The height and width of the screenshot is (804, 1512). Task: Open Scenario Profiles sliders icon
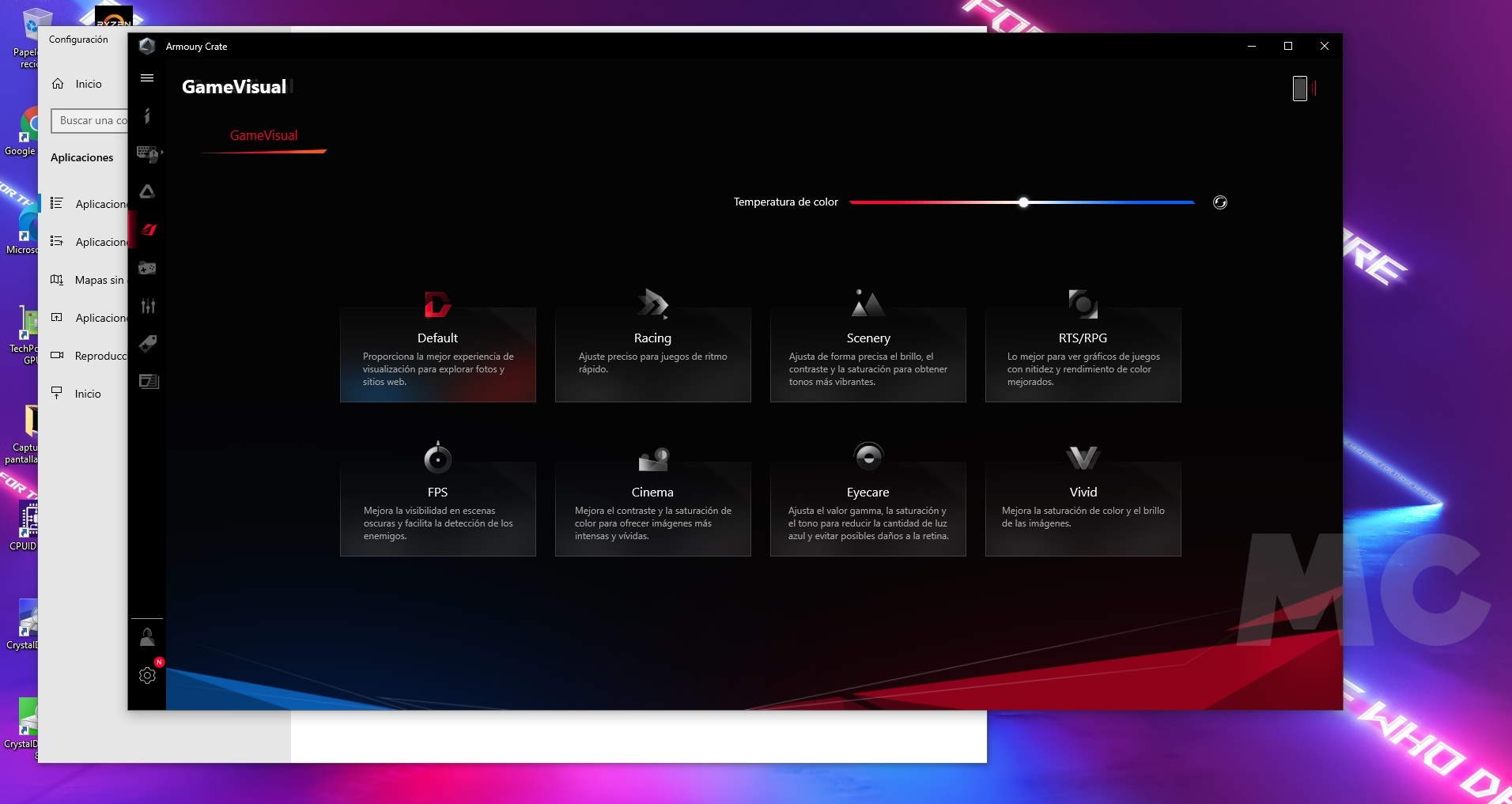click(148, 306)
